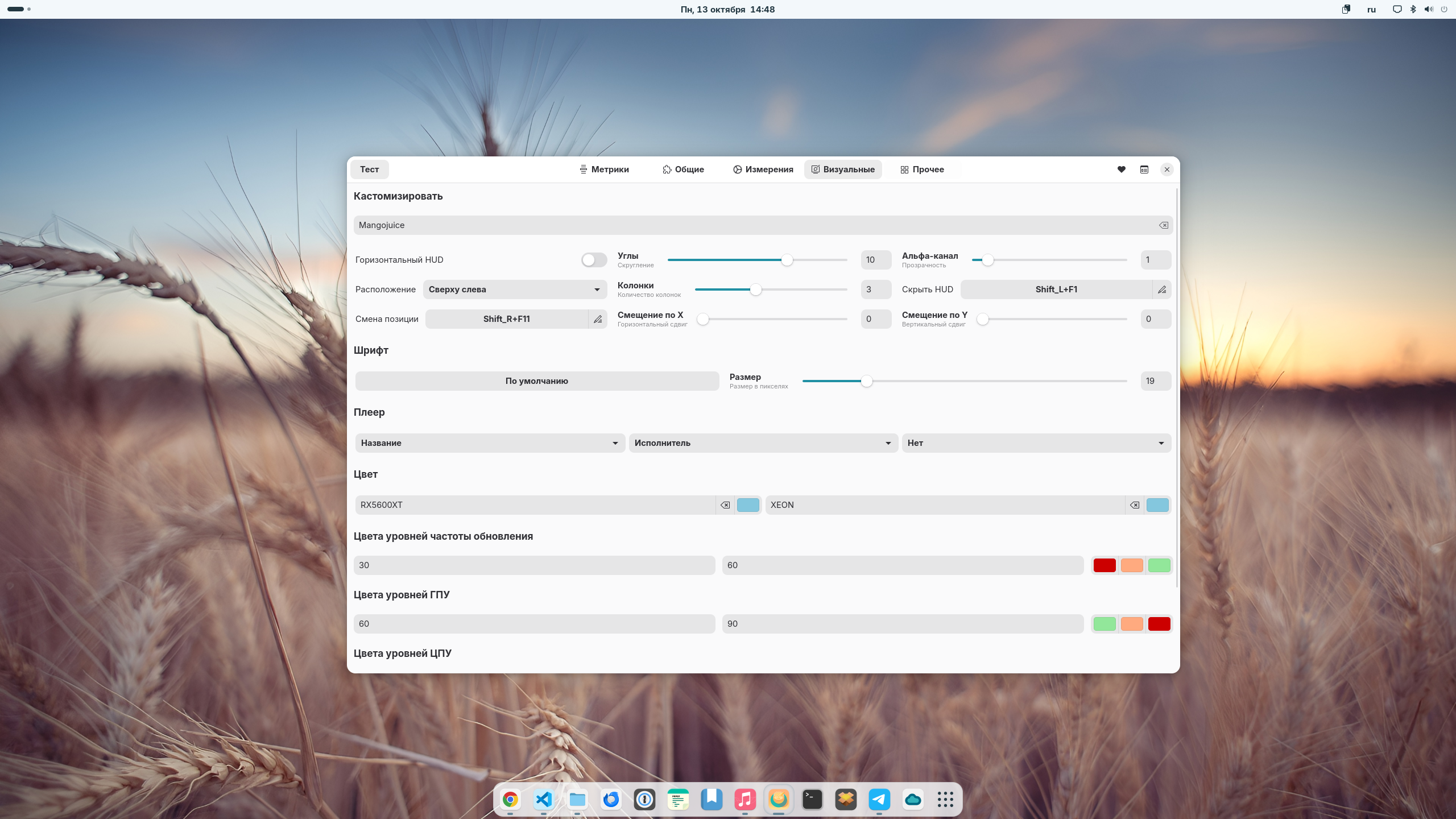The height and width of the screenshot is (819, 1456).
Task: Clear the RX5600XT GPU name field
Action: point(725,505)
